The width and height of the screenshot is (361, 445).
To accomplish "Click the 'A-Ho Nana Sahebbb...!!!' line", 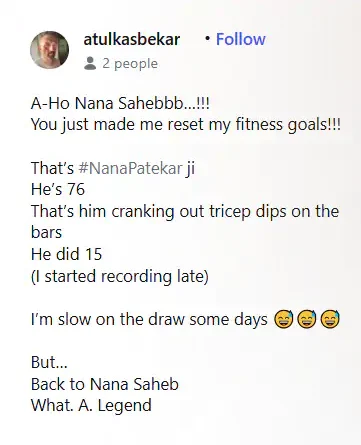I will point(120,103).
